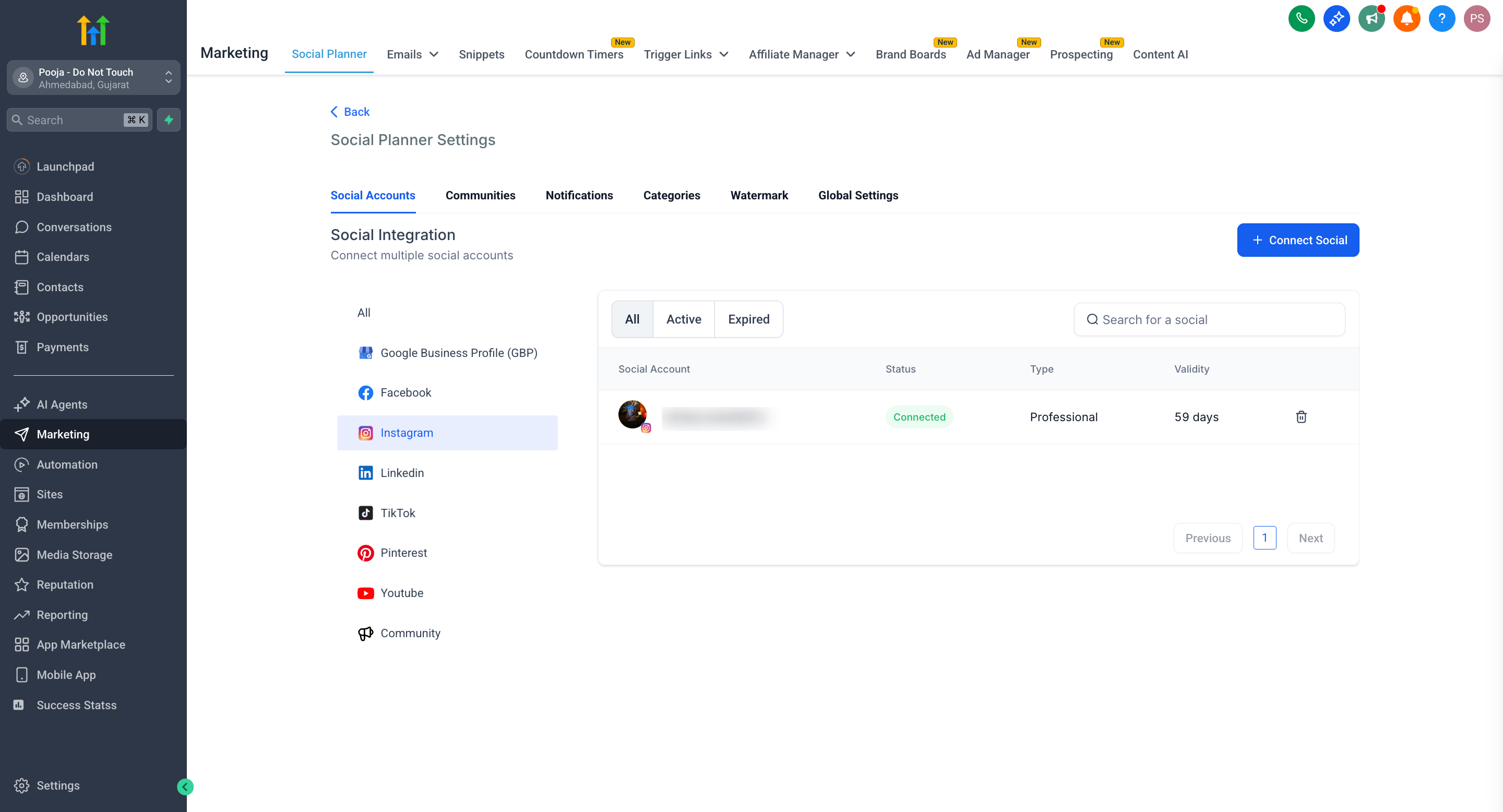The image size is (1503, 812).
Task: Click the megaphone announcements icon
Action: click(1371, 19)
